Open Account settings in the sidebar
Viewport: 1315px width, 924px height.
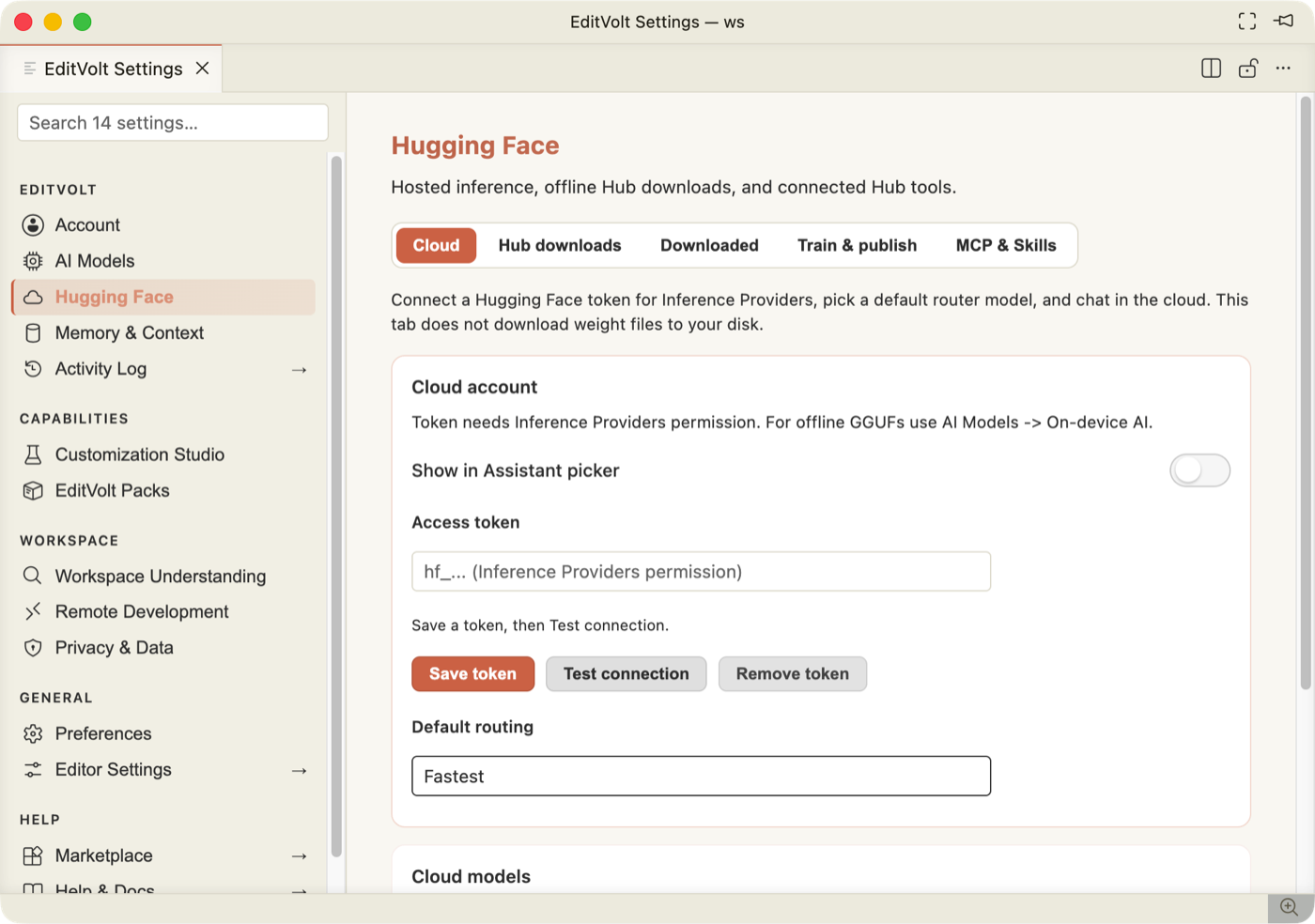(x=163, y=225)
